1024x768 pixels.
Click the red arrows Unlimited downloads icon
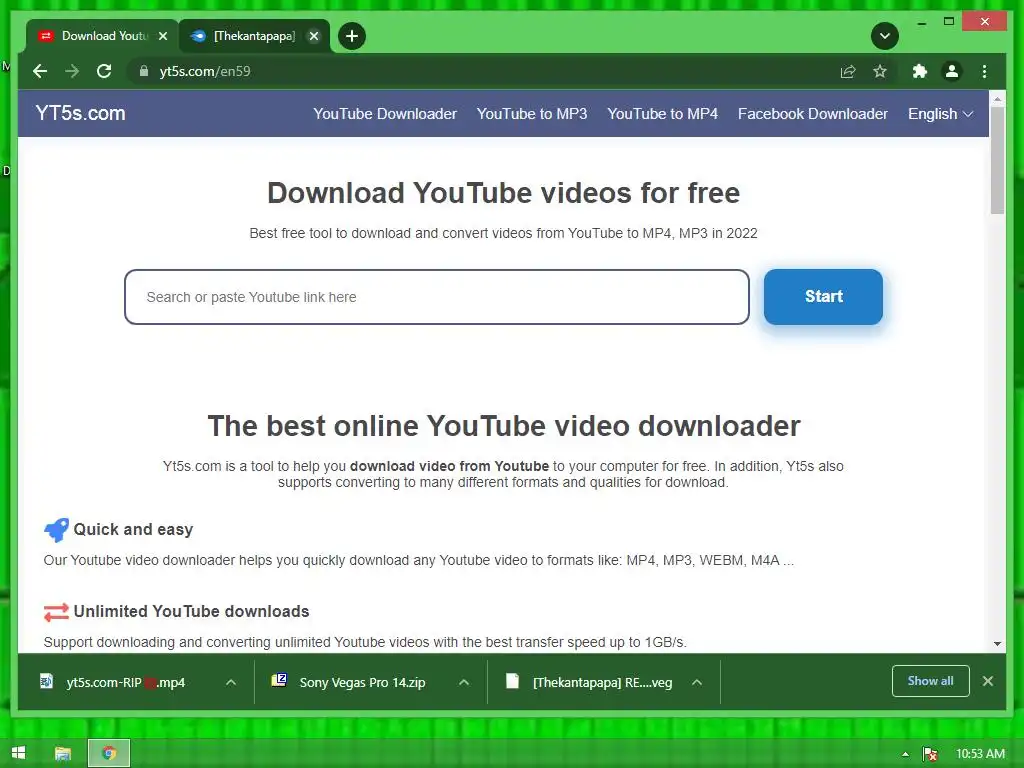(x=56, y=612)
